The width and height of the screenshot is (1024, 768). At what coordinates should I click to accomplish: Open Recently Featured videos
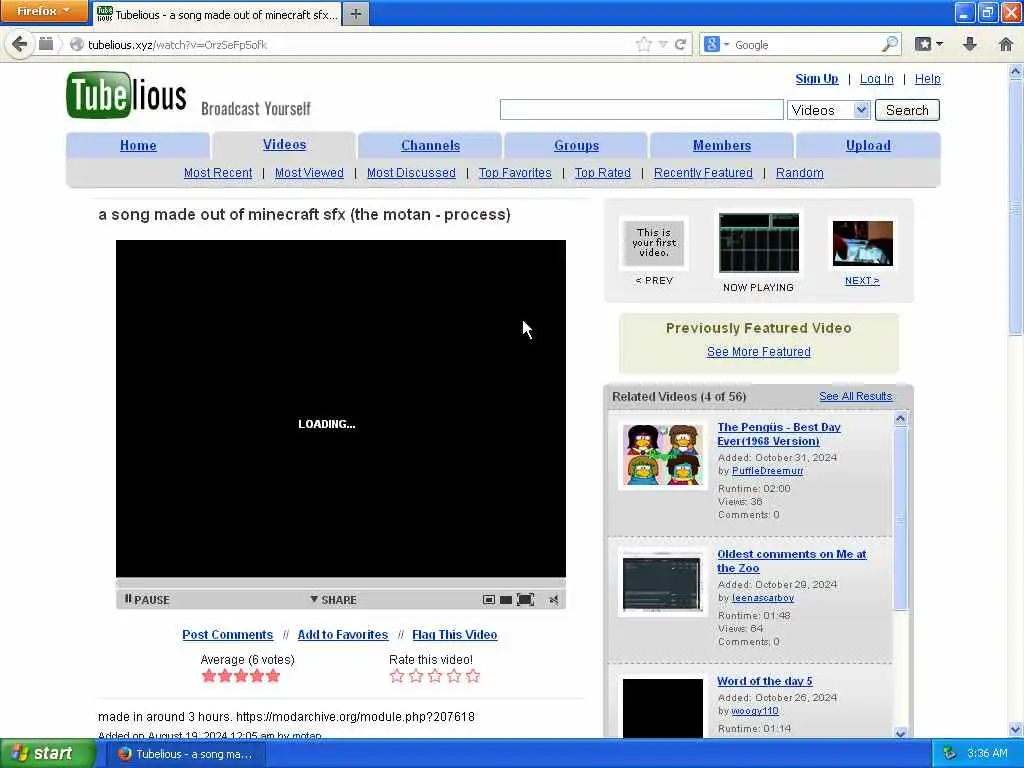click(x=703, y=173)
